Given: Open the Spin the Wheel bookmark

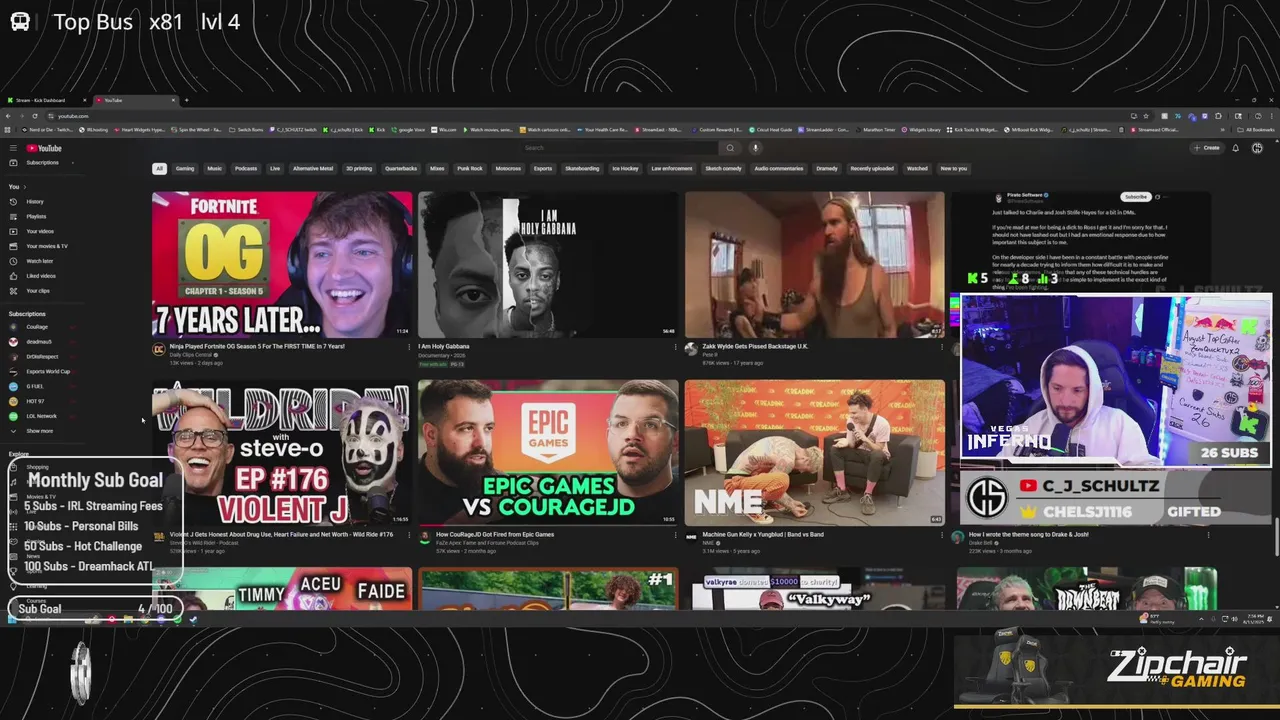Looking at the screenshot, I should (198, 130).
